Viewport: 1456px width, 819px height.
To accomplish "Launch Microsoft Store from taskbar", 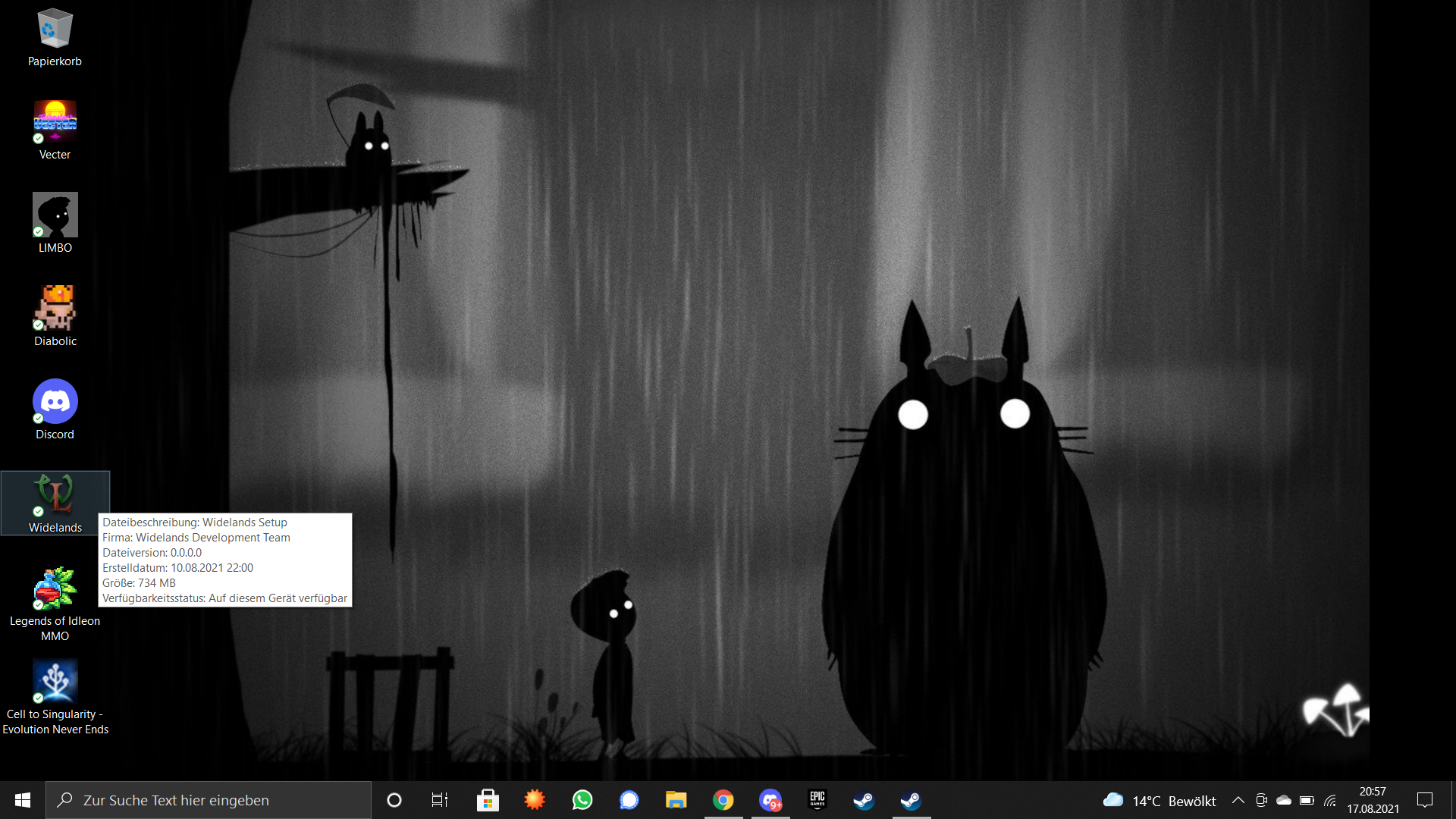I will point(488,800).
